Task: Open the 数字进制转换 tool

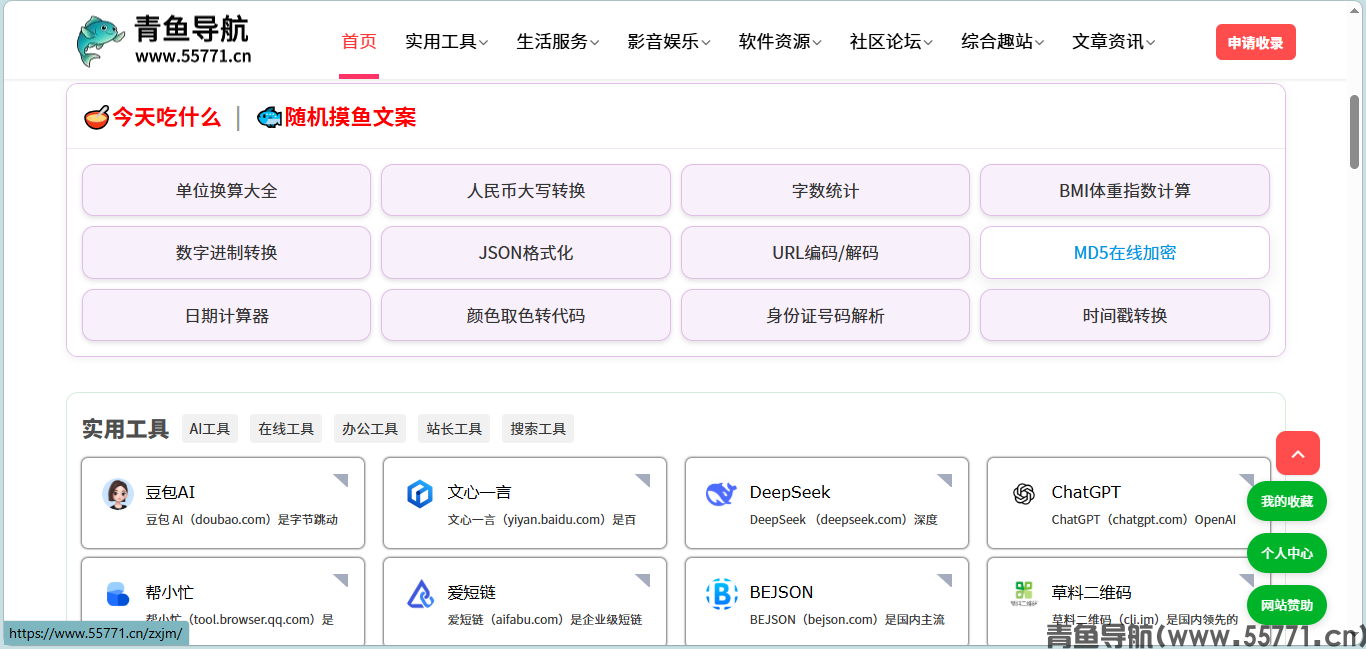Action: (x=226, y=253)
